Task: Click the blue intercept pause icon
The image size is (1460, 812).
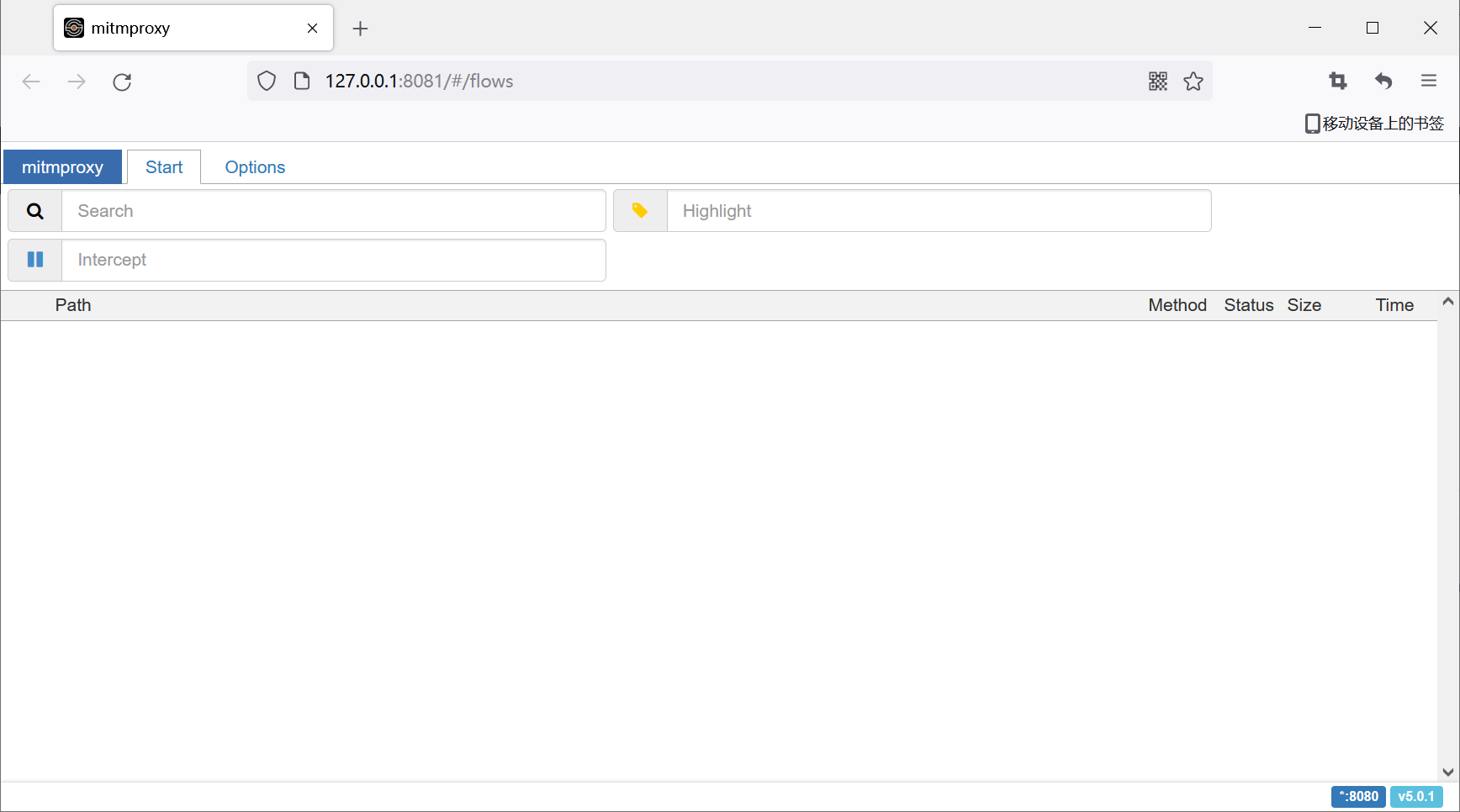Action: (x=35, y=260)
